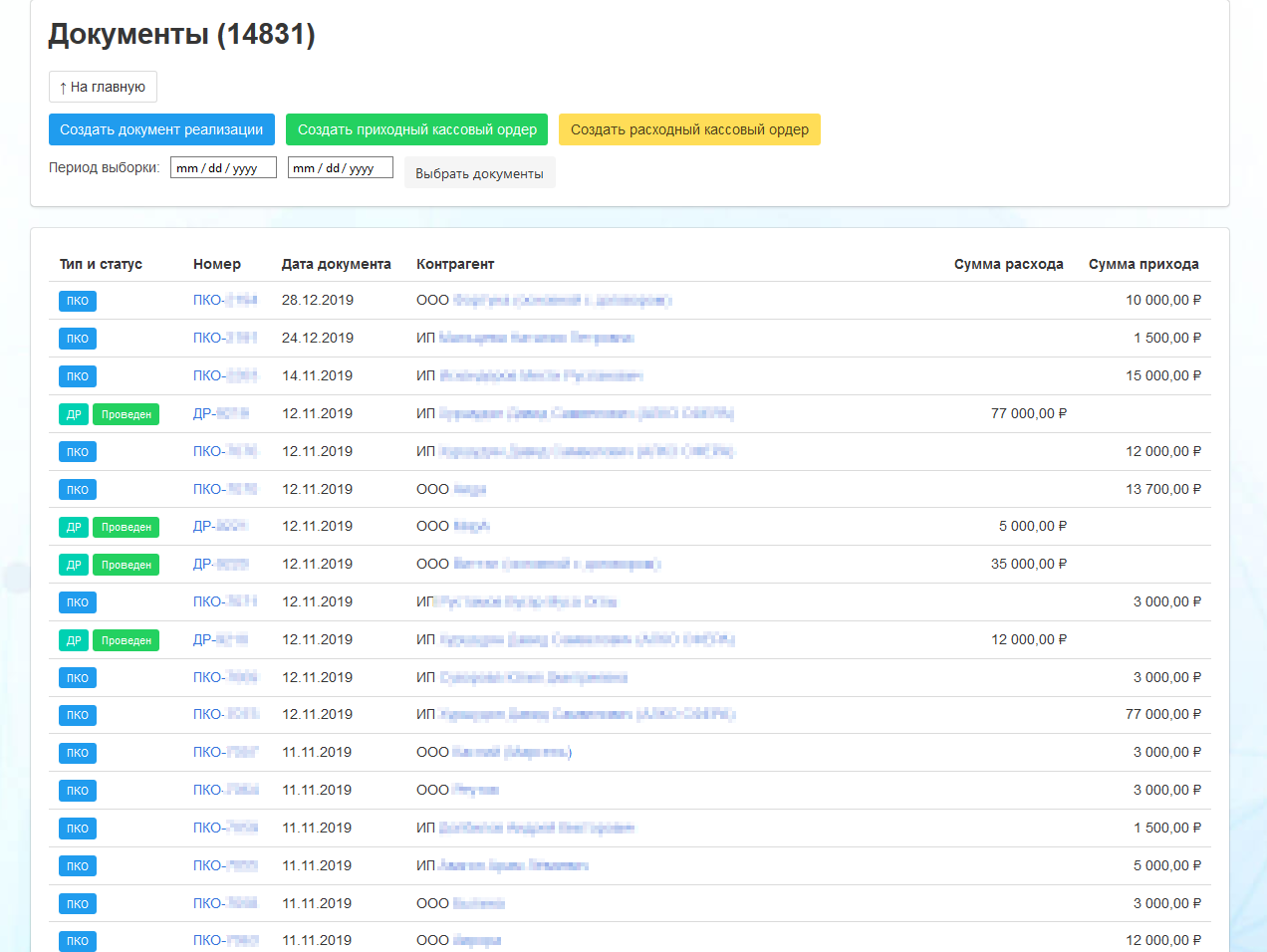
Task: Click the 'Дата документа' column header
Action: pos(336,264)
